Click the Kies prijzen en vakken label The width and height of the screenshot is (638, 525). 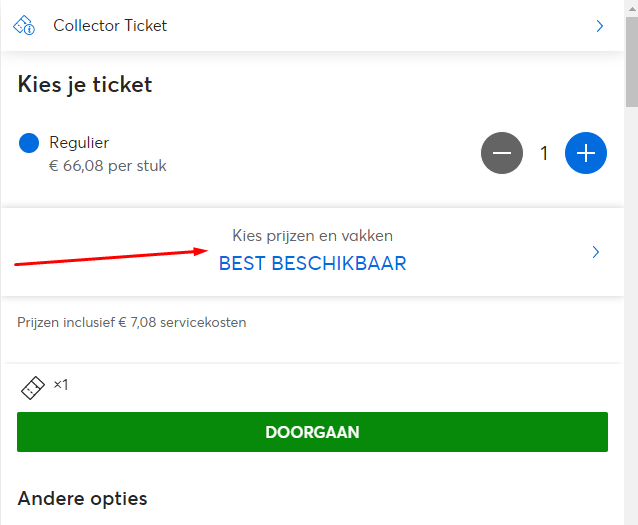coord(312,236)
